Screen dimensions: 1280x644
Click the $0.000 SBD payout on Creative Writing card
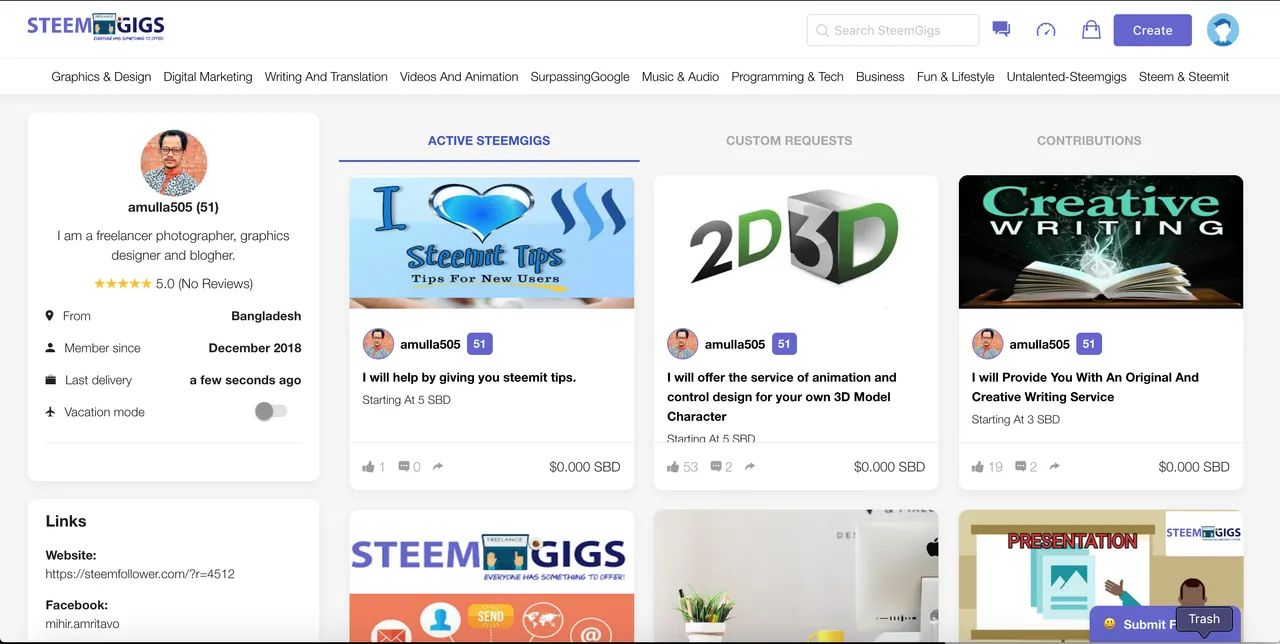point(1194,466)
